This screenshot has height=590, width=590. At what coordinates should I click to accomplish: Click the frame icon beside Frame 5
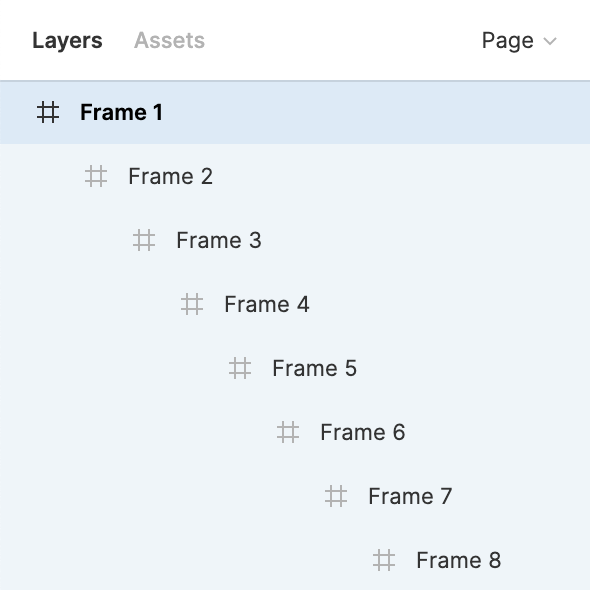[240, 368]
